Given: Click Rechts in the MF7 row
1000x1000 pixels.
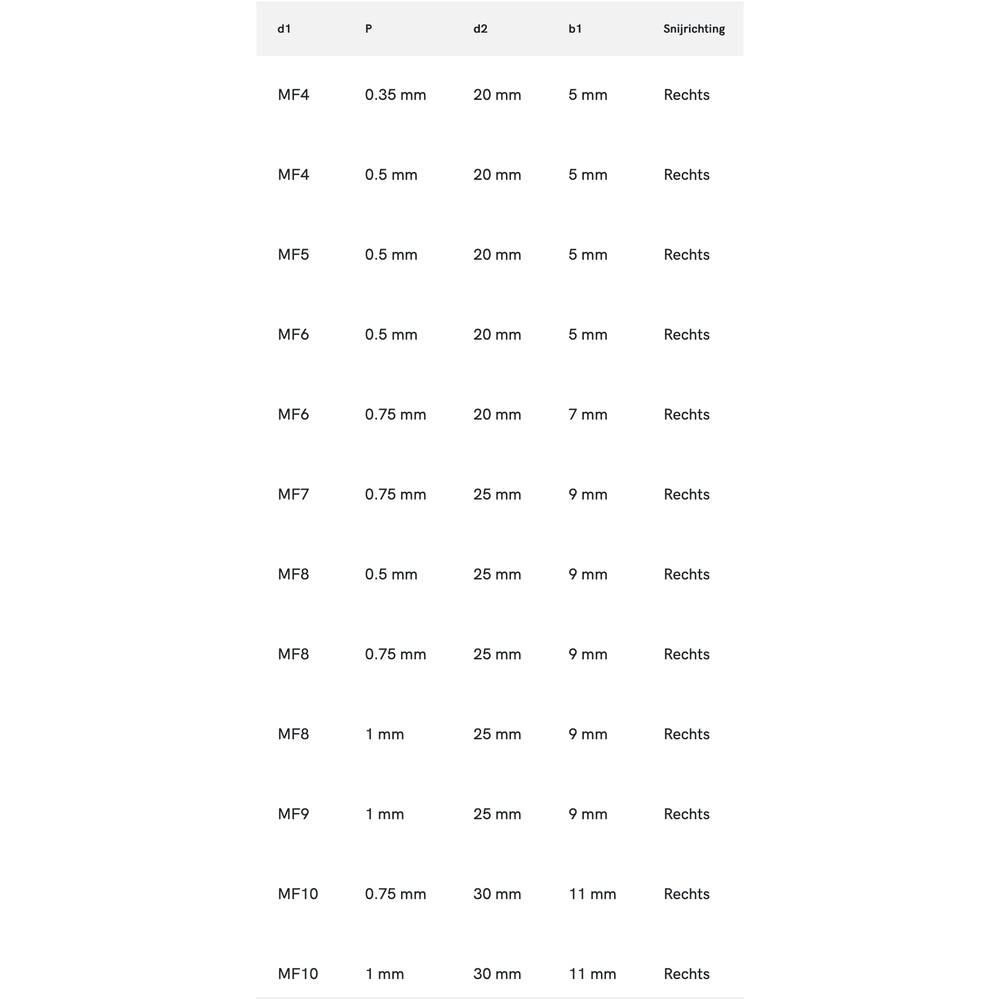Looking at the screenshot, I should [x=686, y=495].
